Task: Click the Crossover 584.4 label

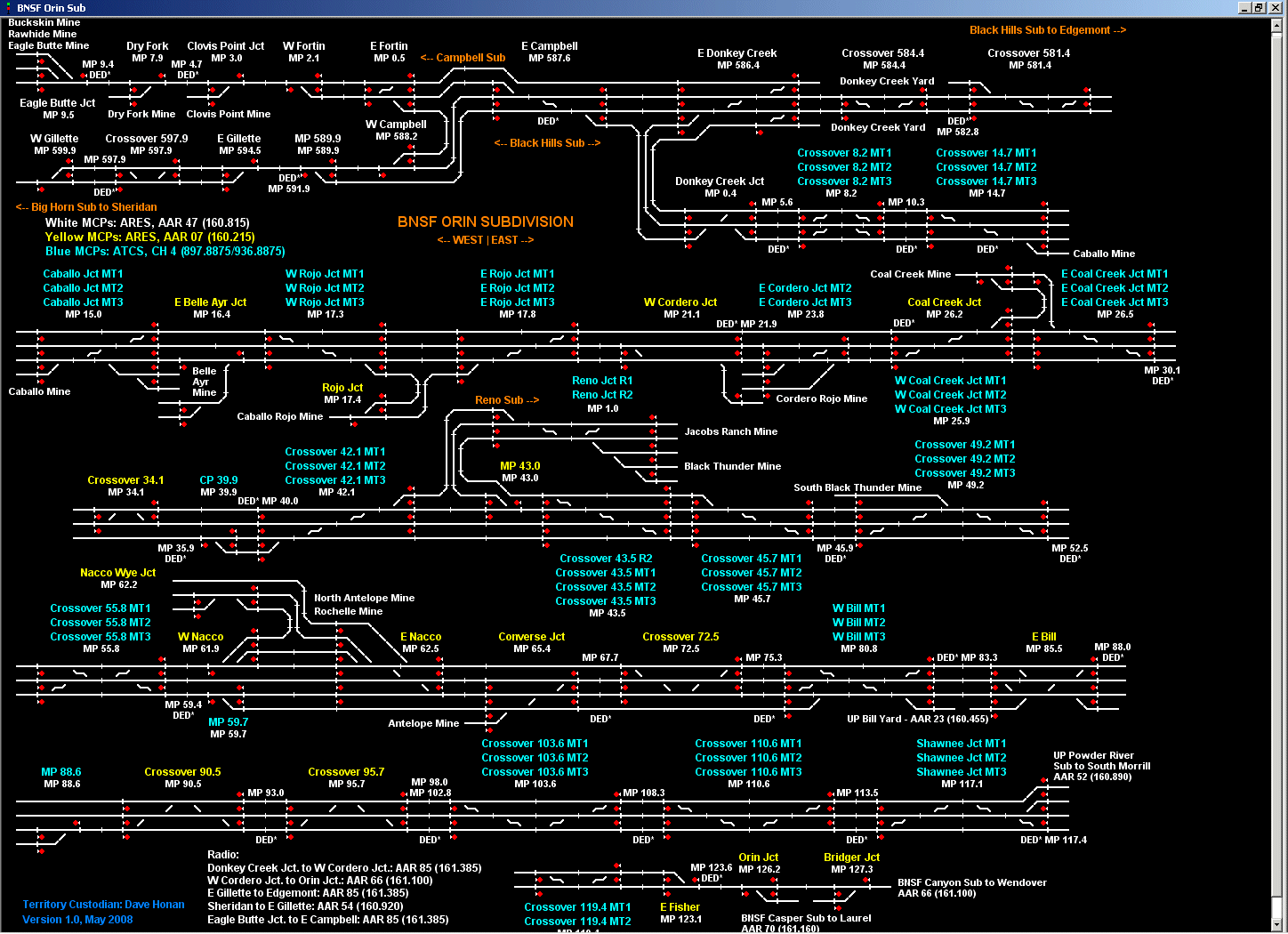Action: [883, 53]
